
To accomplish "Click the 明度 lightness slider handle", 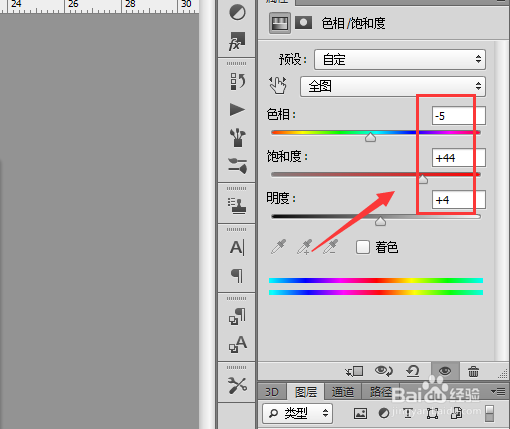I will pos(380,221).
